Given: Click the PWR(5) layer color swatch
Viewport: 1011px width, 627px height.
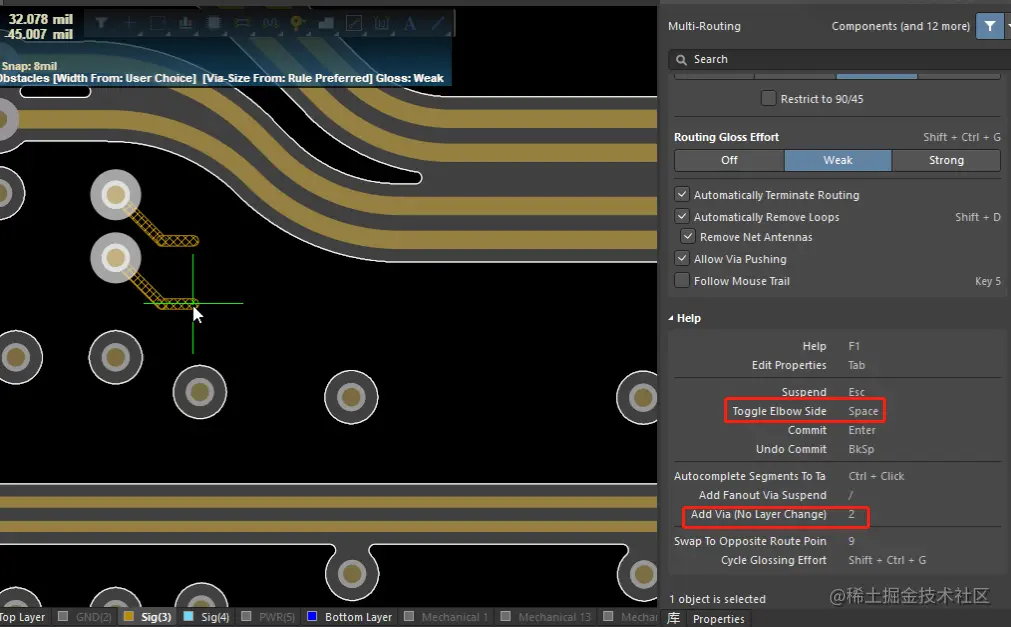Looking at the screenshot, I should [246, 616].
